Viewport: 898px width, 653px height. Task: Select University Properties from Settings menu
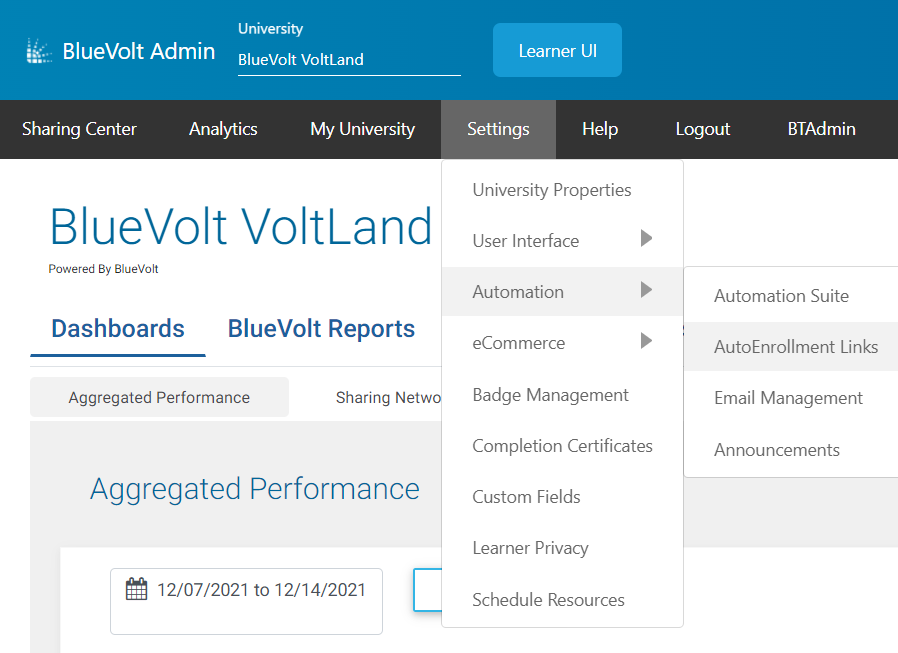click(x=562, y=190)
